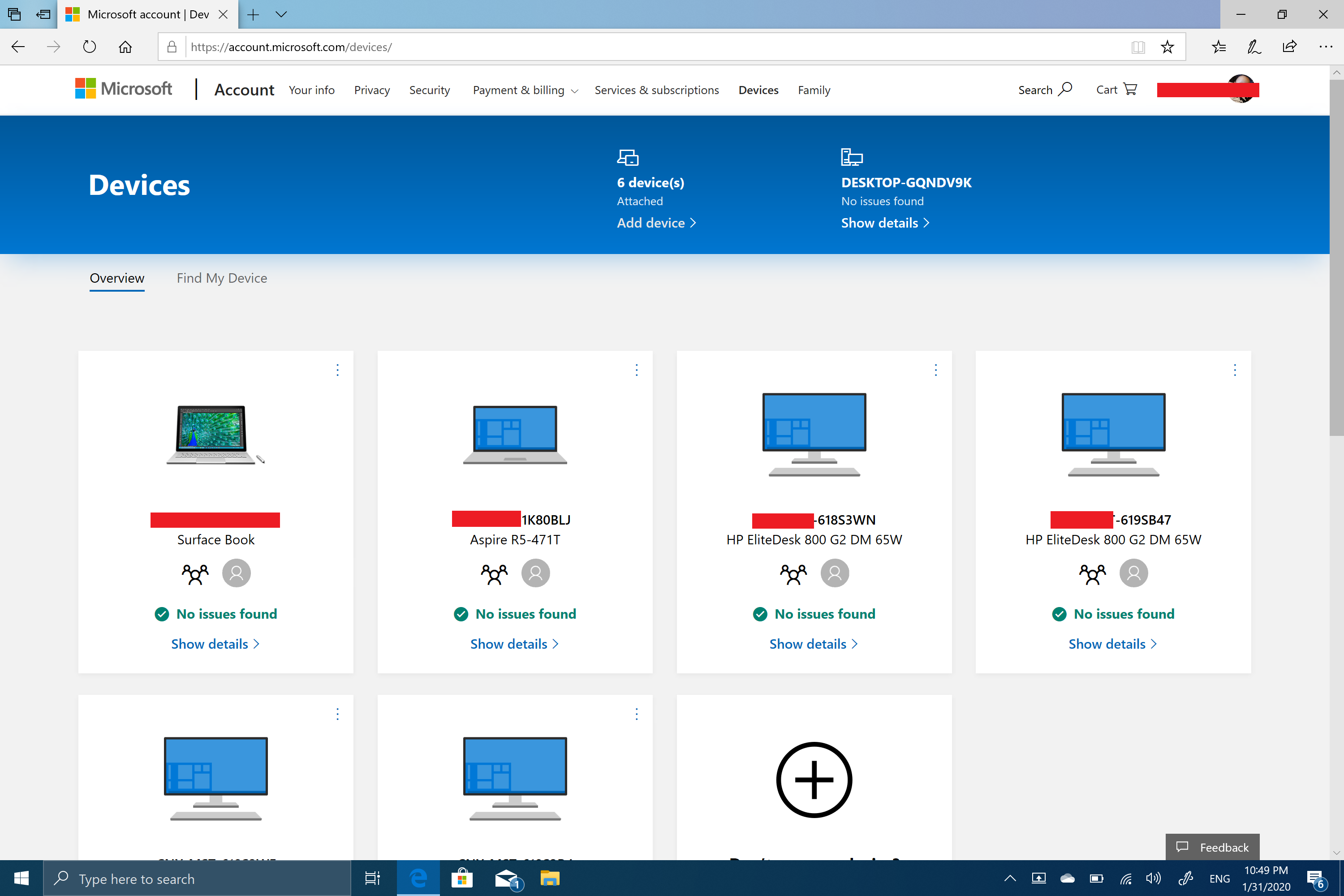Viewport: 1344px width, 896px height.
Task: Expand the Payment & billing menu
Action: (x=526, y=90)
